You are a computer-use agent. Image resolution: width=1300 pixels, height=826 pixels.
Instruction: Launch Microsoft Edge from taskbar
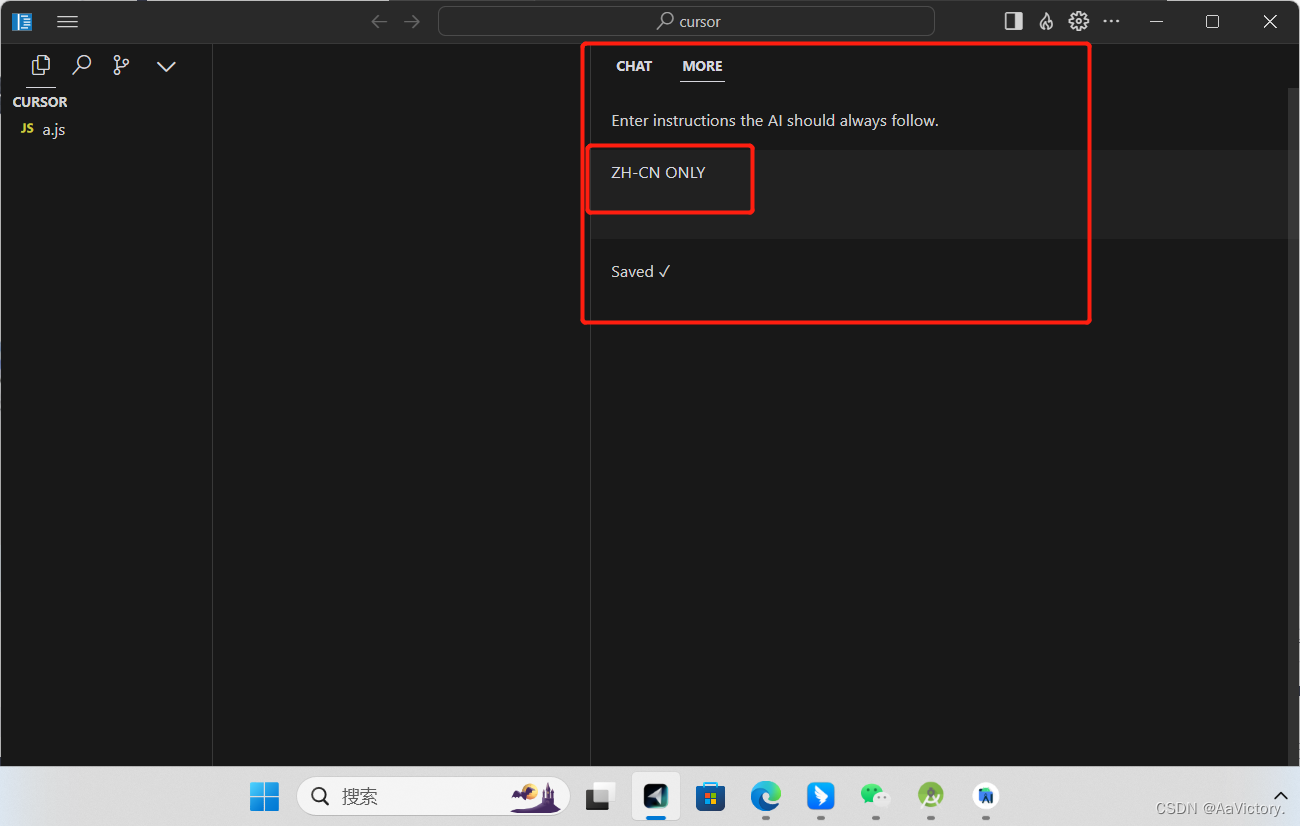click(x=766, y=796)
